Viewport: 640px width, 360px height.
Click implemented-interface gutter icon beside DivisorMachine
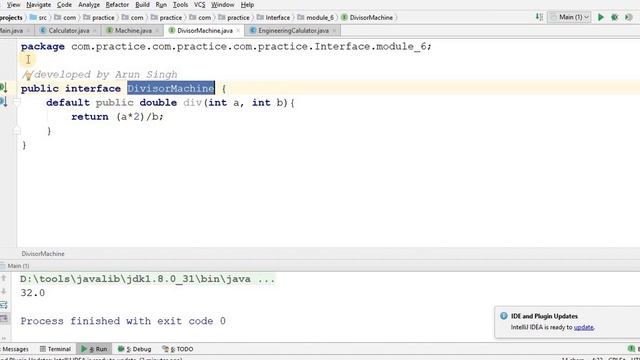click(4, 88)
